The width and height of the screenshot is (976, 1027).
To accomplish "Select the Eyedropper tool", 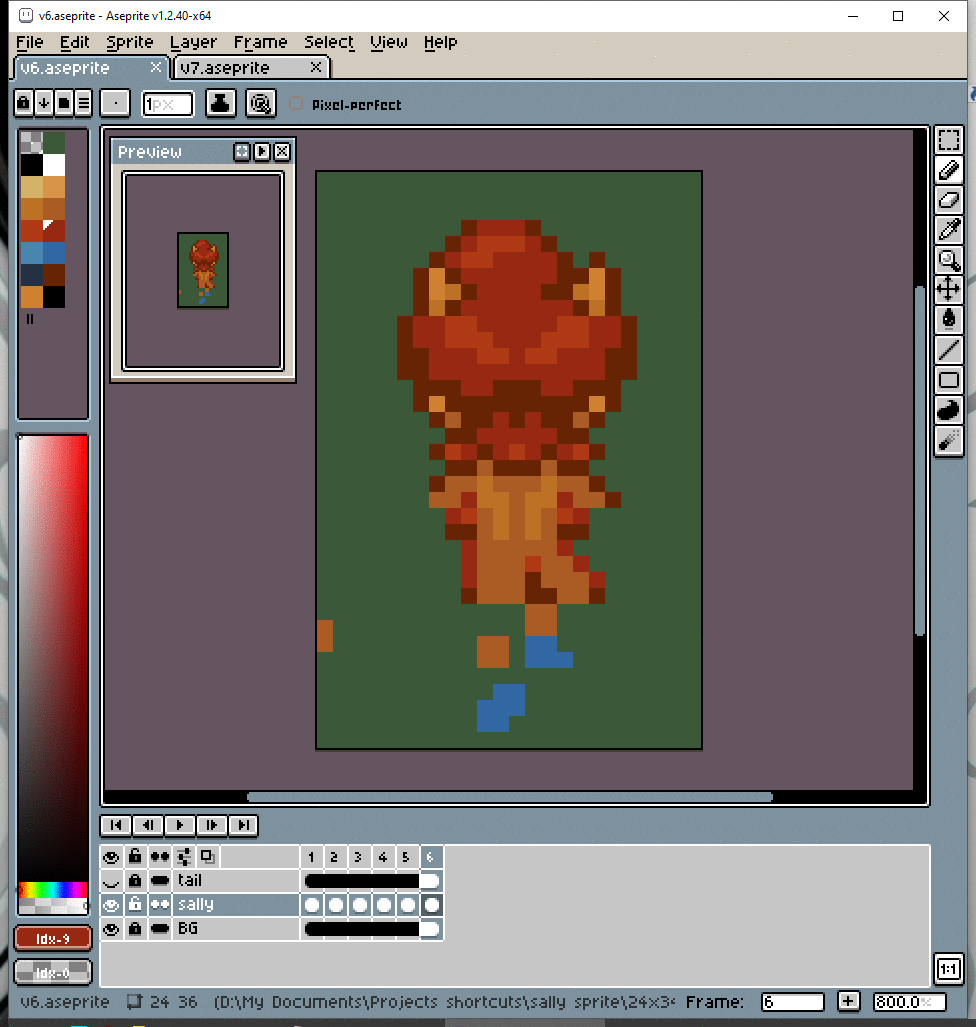I will pyautogui.click(x=948, y=230).
